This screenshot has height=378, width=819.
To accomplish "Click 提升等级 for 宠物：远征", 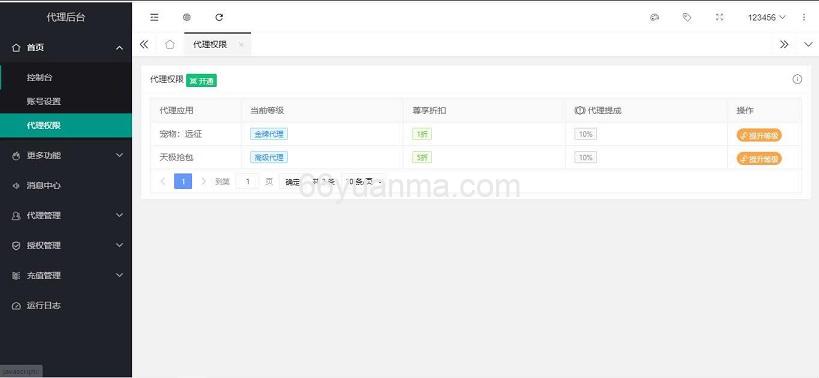I will [x=759, y=135].
